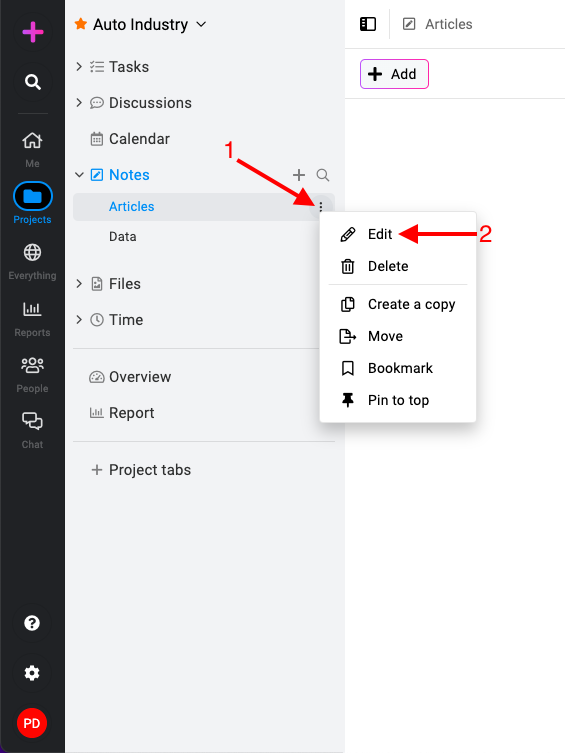Expand the Files section chevron
The image size is (565, 753).
pos(79,284)
